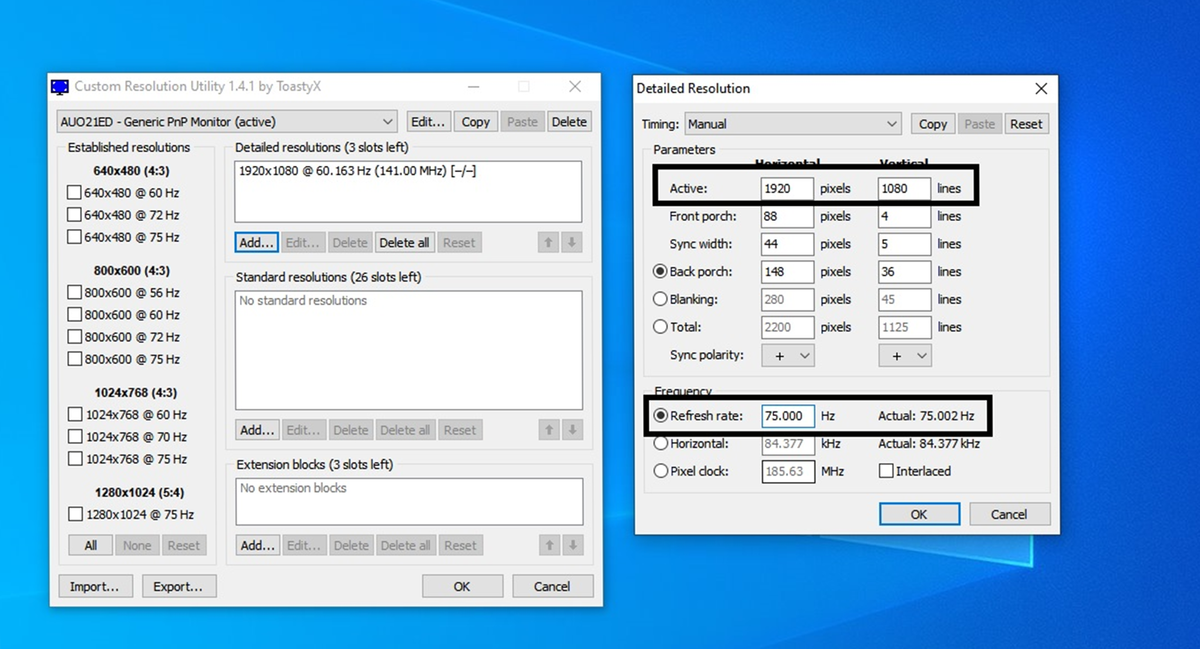1200x649 pixels.
Task: Click Add... under Detailed resolutions
Action: tap(257, 242)
